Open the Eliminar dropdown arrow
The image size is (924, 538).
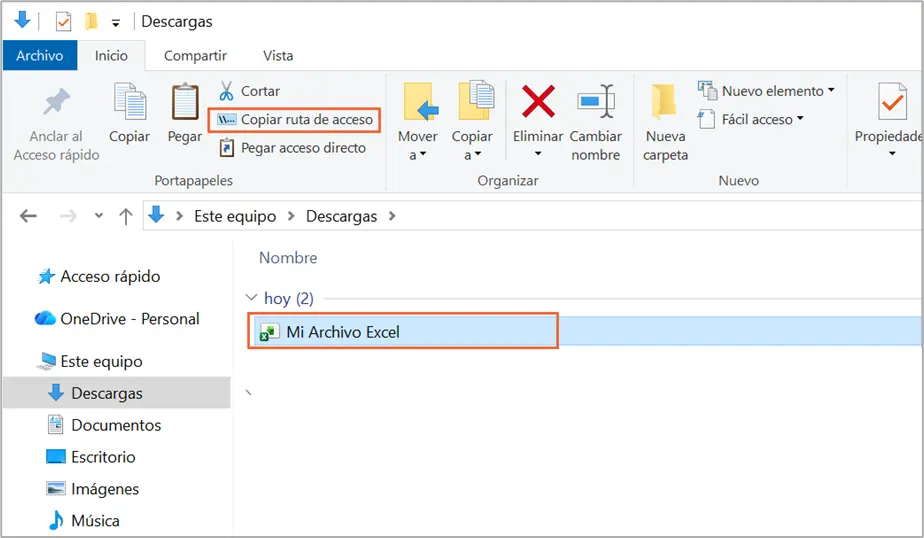[x=538, y=154]
